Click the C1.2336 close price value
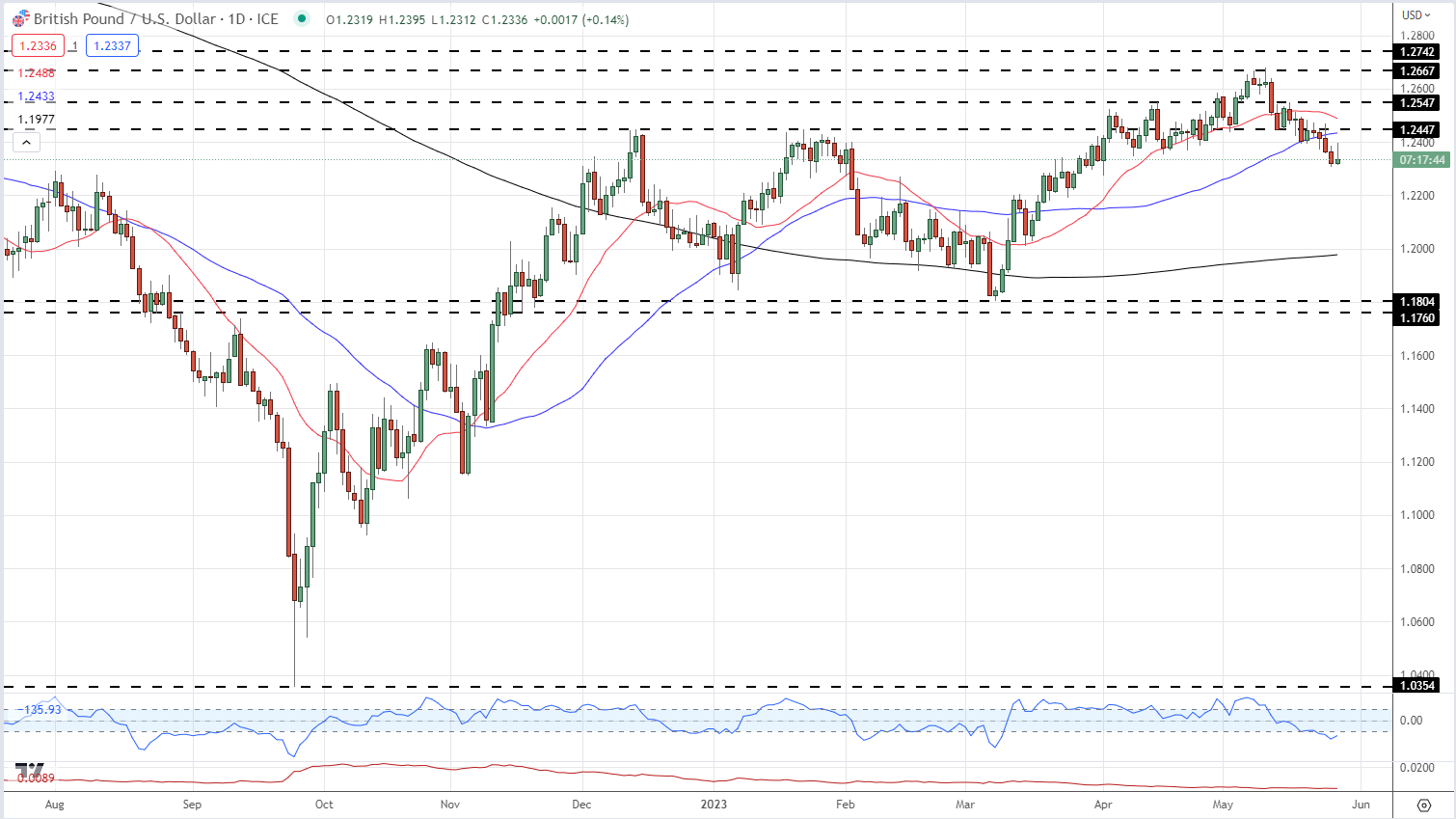 [503, 19]
